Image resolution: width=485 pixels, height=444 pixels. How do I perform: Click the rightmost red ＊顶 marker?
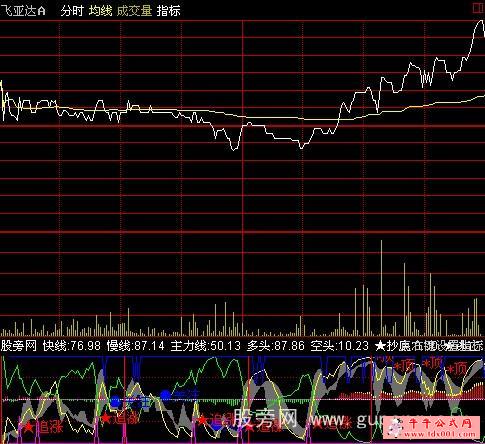pyautogui.click(x=457, y=369)
